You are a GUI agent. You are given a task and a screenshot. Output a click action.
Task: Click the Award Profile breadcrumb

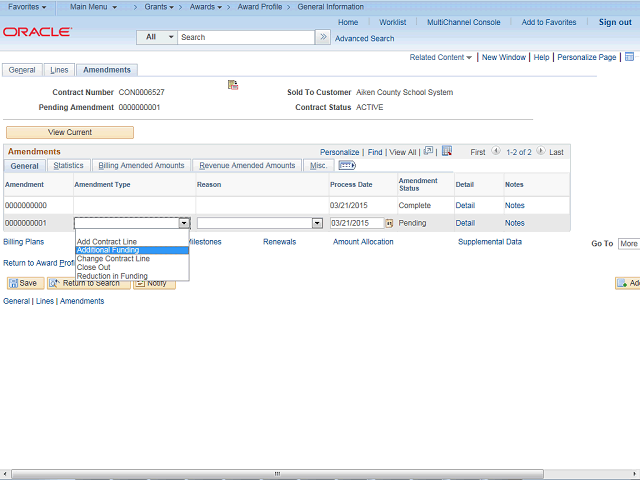[260, 7]
